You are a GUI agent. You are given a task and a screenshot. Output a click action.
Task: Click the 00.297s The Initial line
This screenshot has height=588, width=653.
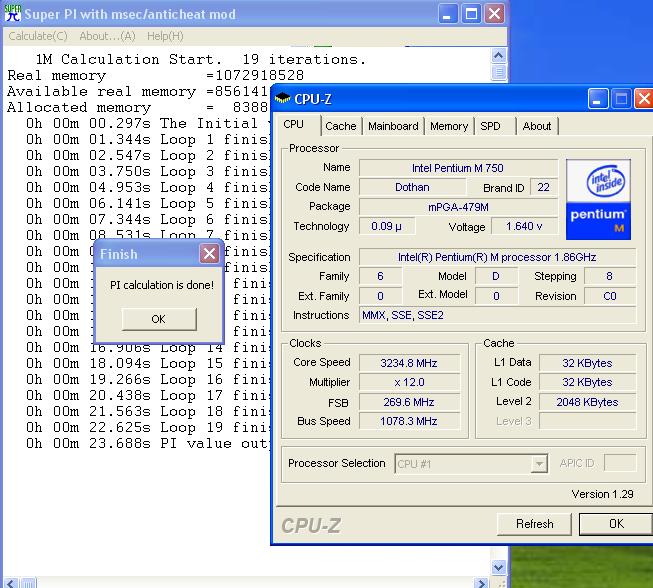click(147, 123)
